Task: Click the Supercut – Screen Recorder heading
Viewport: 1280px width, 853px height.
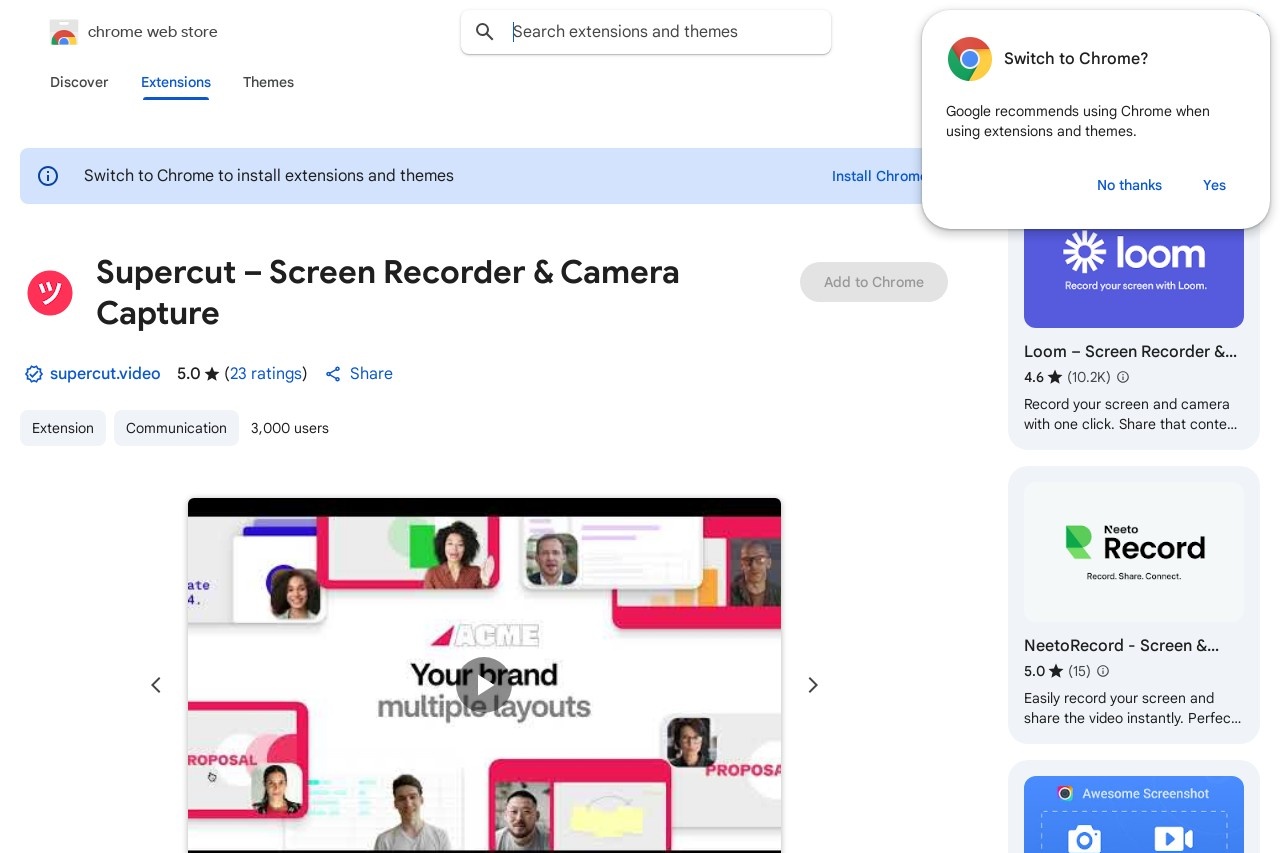Action: 388,293
